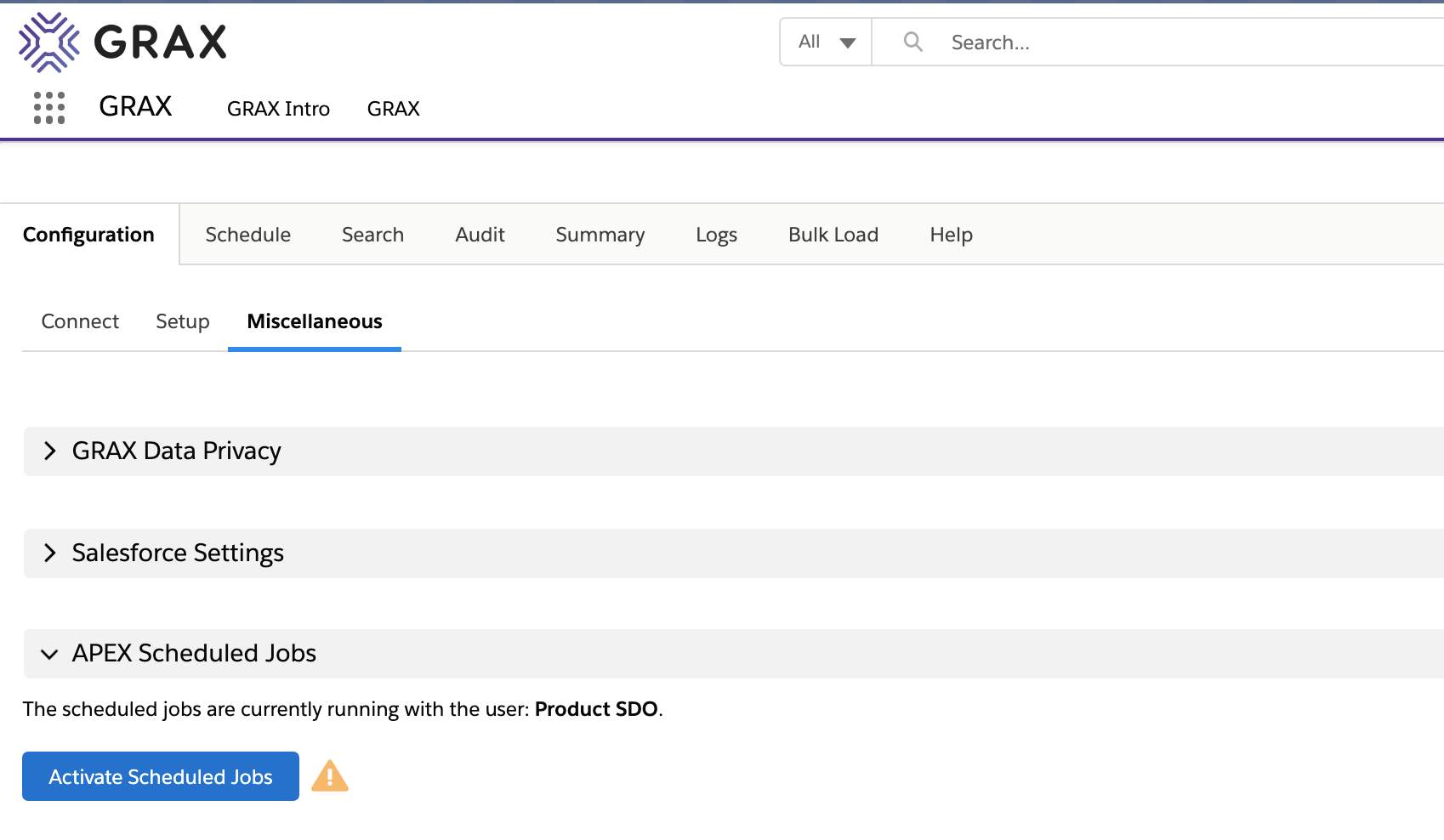
Task: Go to the Logs tab
Action: pyautogui.click(x=716, y=235)
